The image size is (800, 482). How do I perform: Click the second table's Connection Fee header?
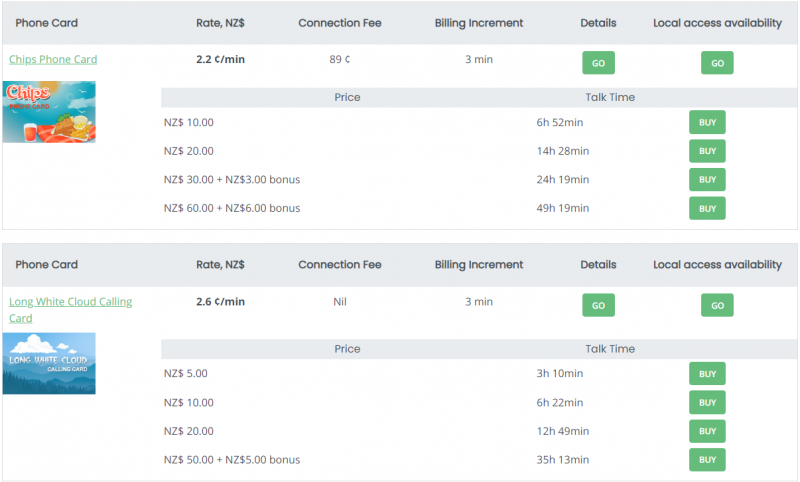pyautogui.click(x=340, y=265)
